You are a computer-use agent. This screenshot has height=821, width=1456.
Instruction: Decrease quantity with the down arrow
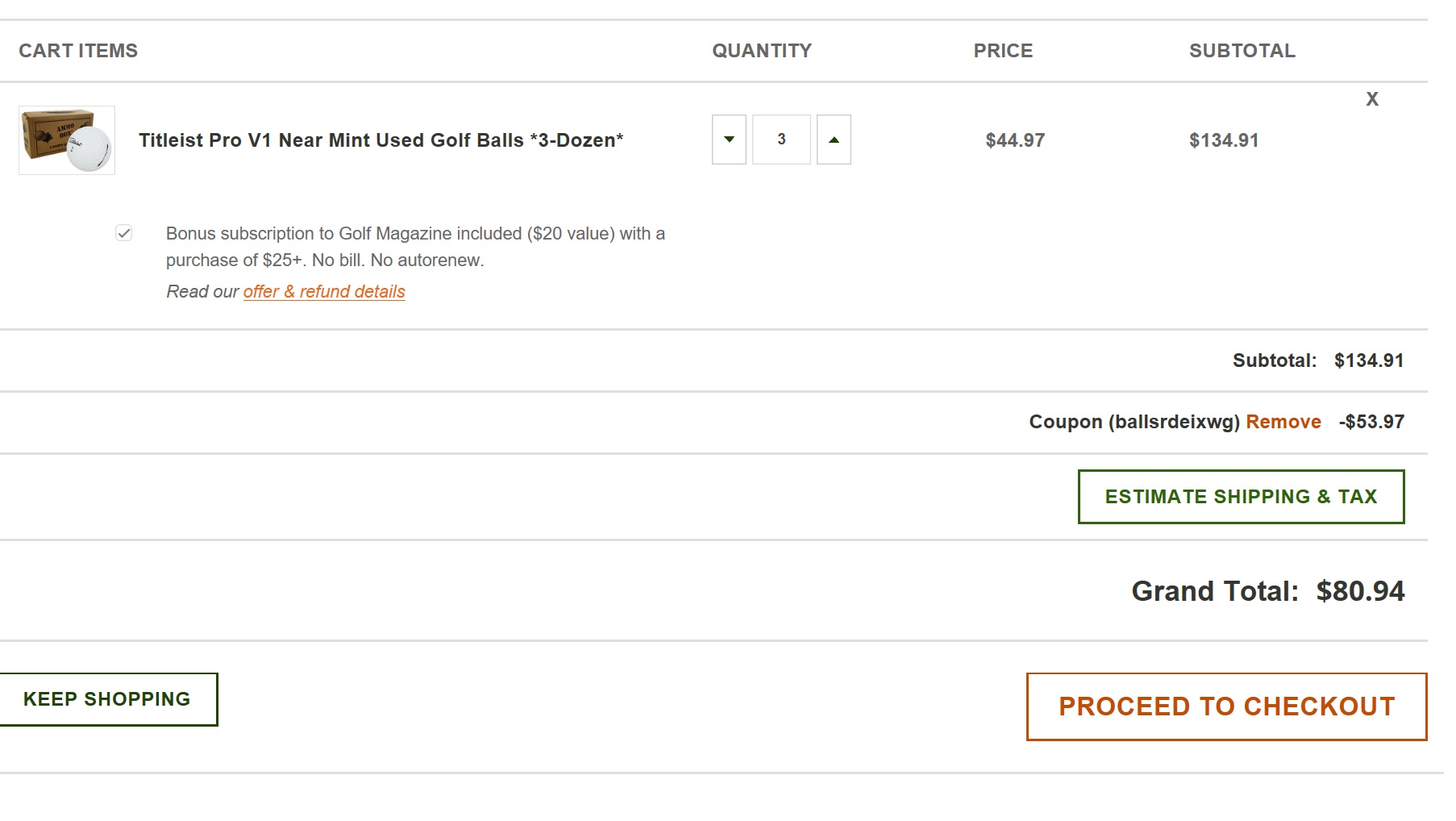(x=729, y=140)
